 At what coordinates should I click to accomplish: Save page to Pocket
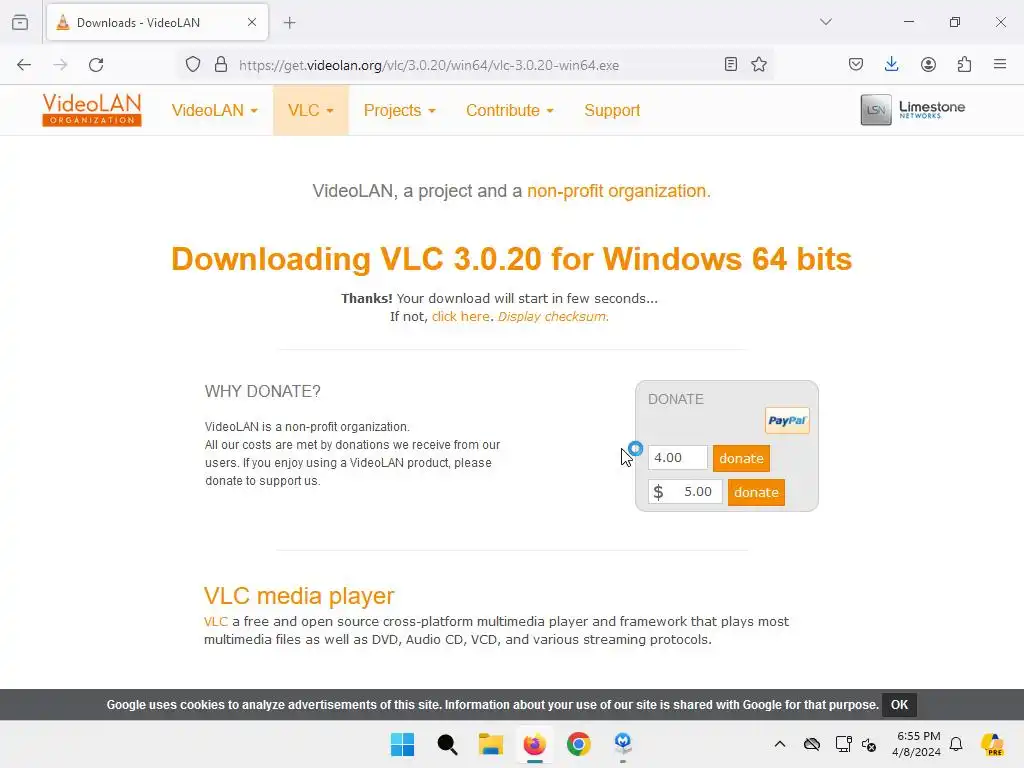tap(856, 65)
